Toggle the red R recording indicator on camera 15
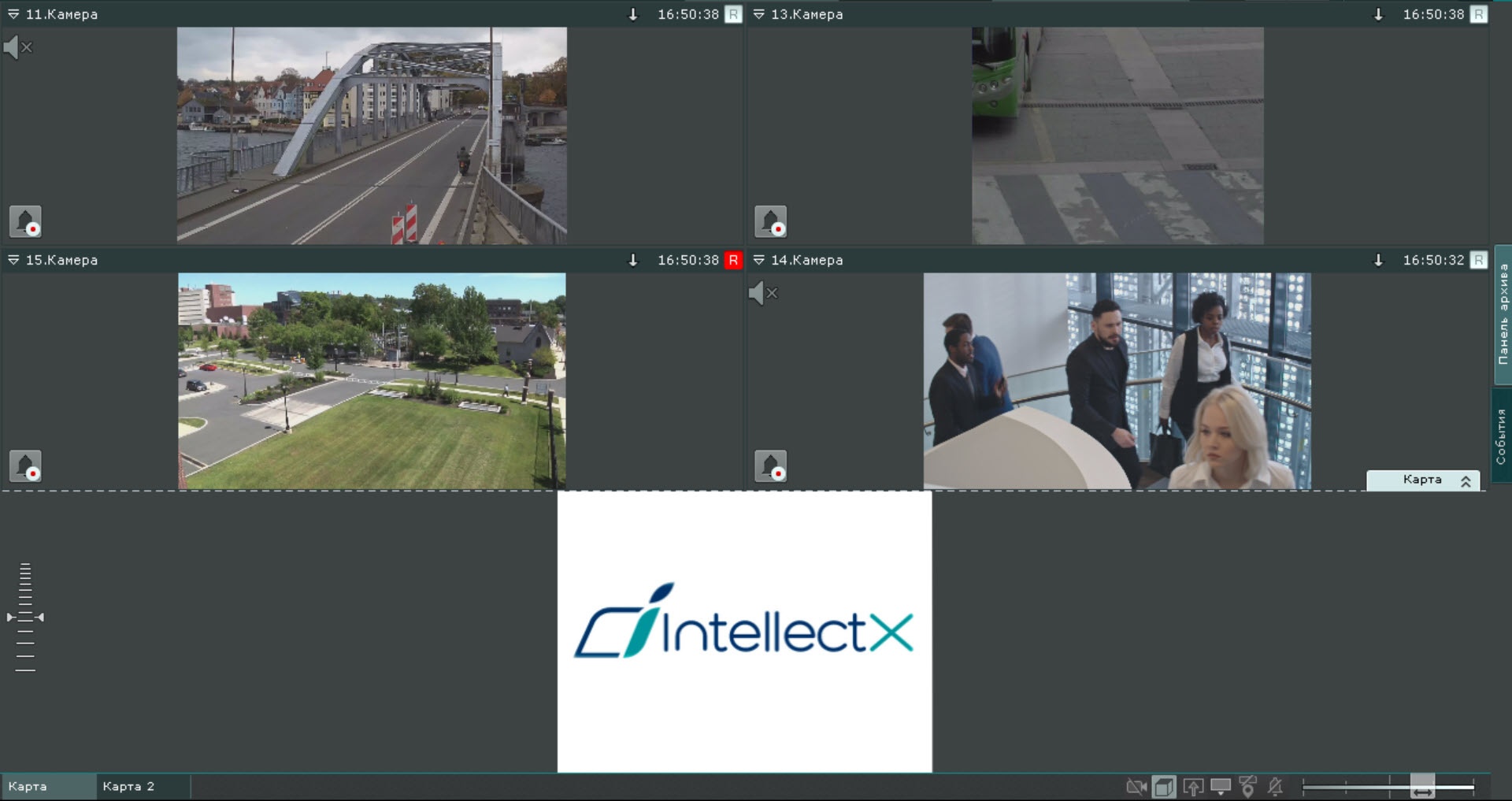 (733, 260)
